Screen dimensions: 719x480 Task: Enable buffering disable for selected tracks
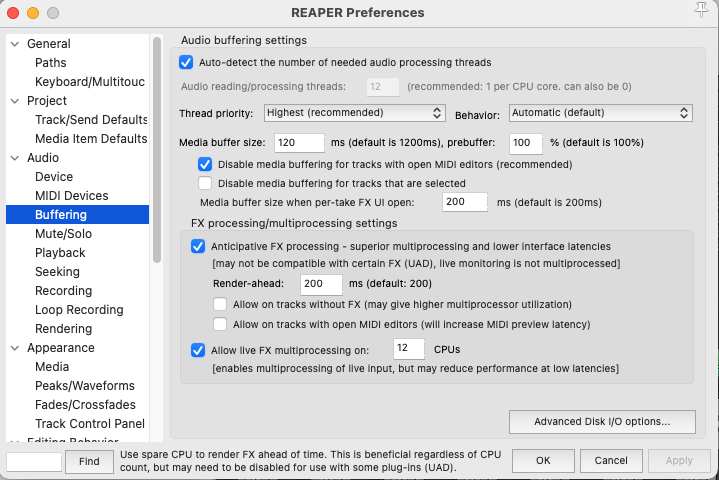tap(205, 183)
